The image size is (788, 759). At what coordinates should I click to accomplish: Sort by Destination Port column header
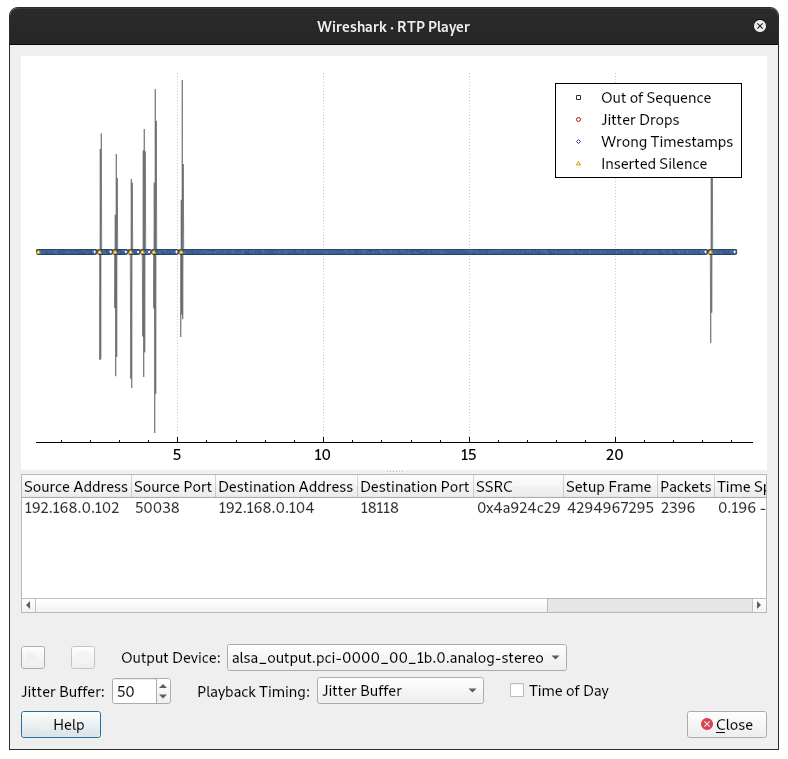coord(415,487)
